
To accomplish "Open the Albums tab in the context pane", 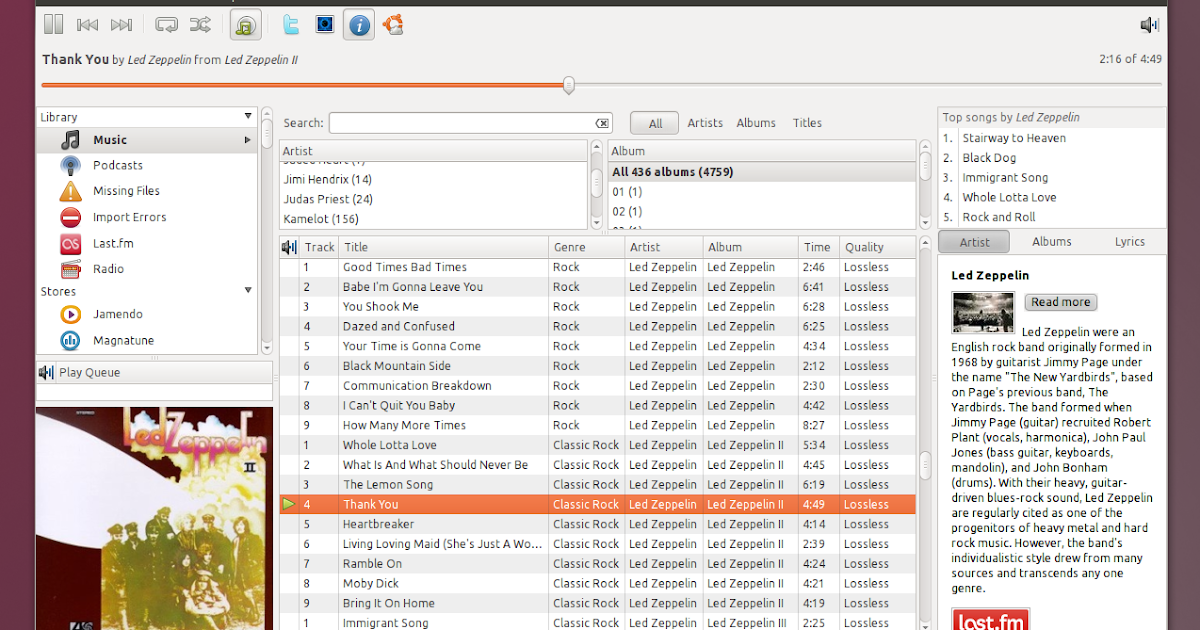I will coord(1051,241).
